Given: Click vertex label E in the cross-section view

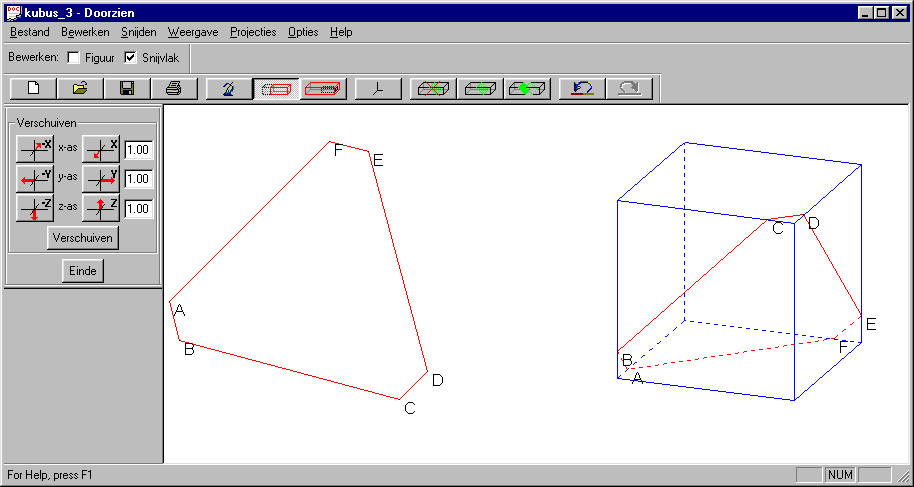Looking at the screenshot, I should click(378, 160).
